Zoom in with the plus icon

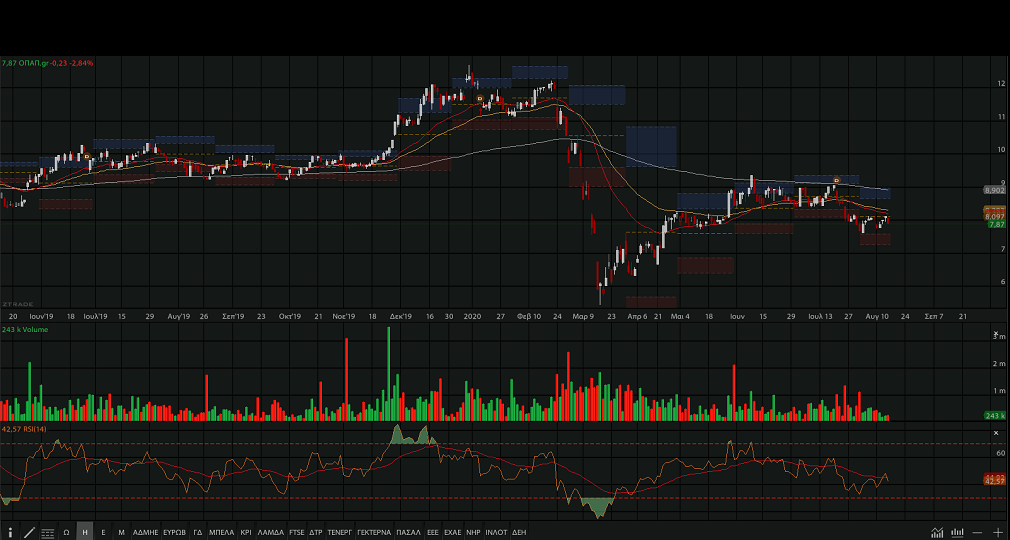tap(997, 532)
